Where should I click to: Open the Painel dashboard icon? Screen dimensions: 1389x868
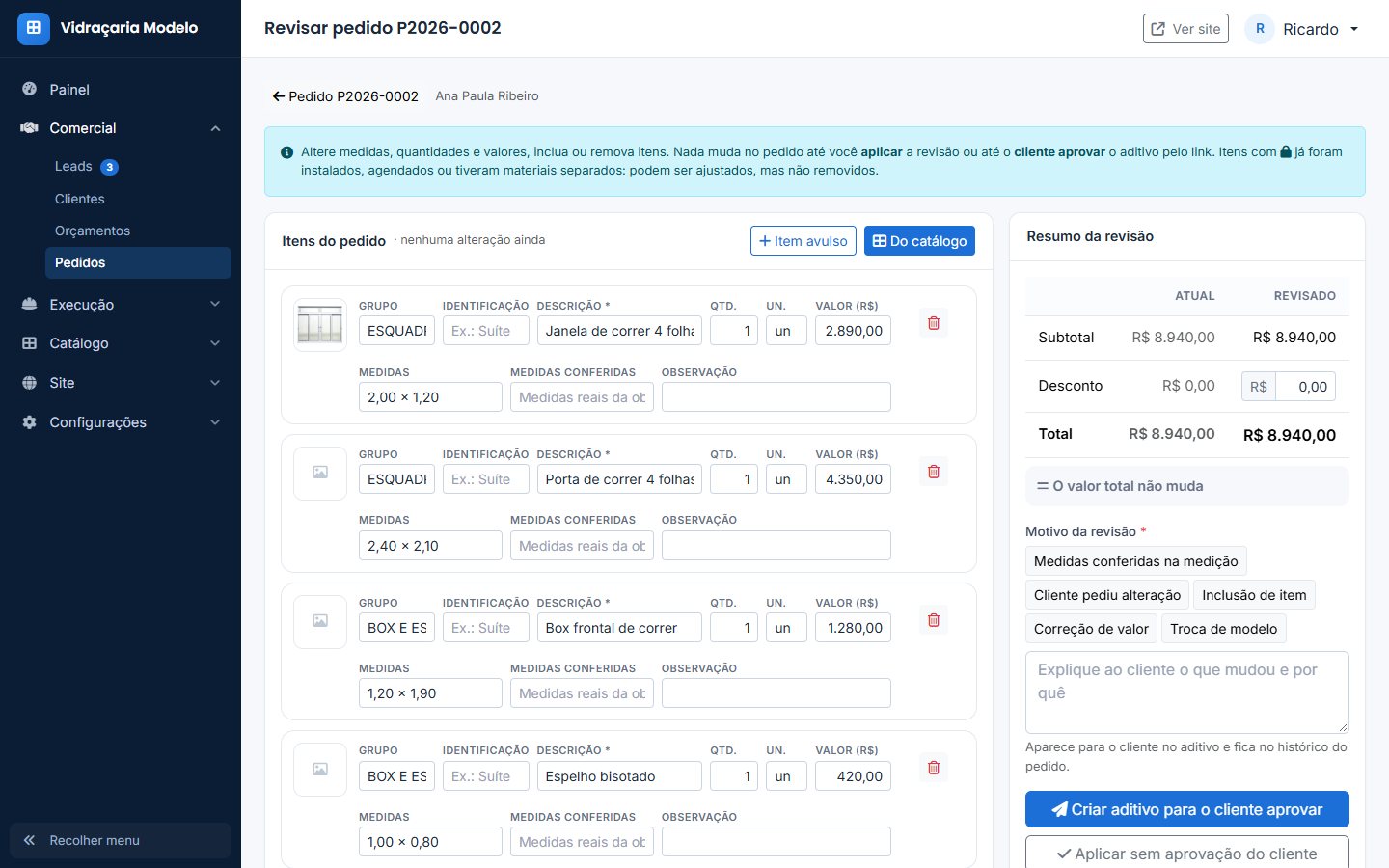30,89
